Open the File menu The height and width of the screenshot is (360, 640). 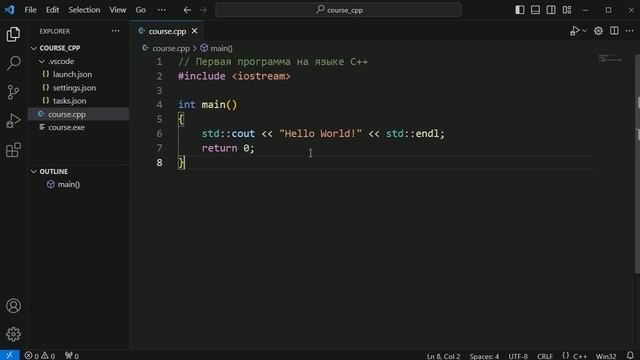point(30,10)
